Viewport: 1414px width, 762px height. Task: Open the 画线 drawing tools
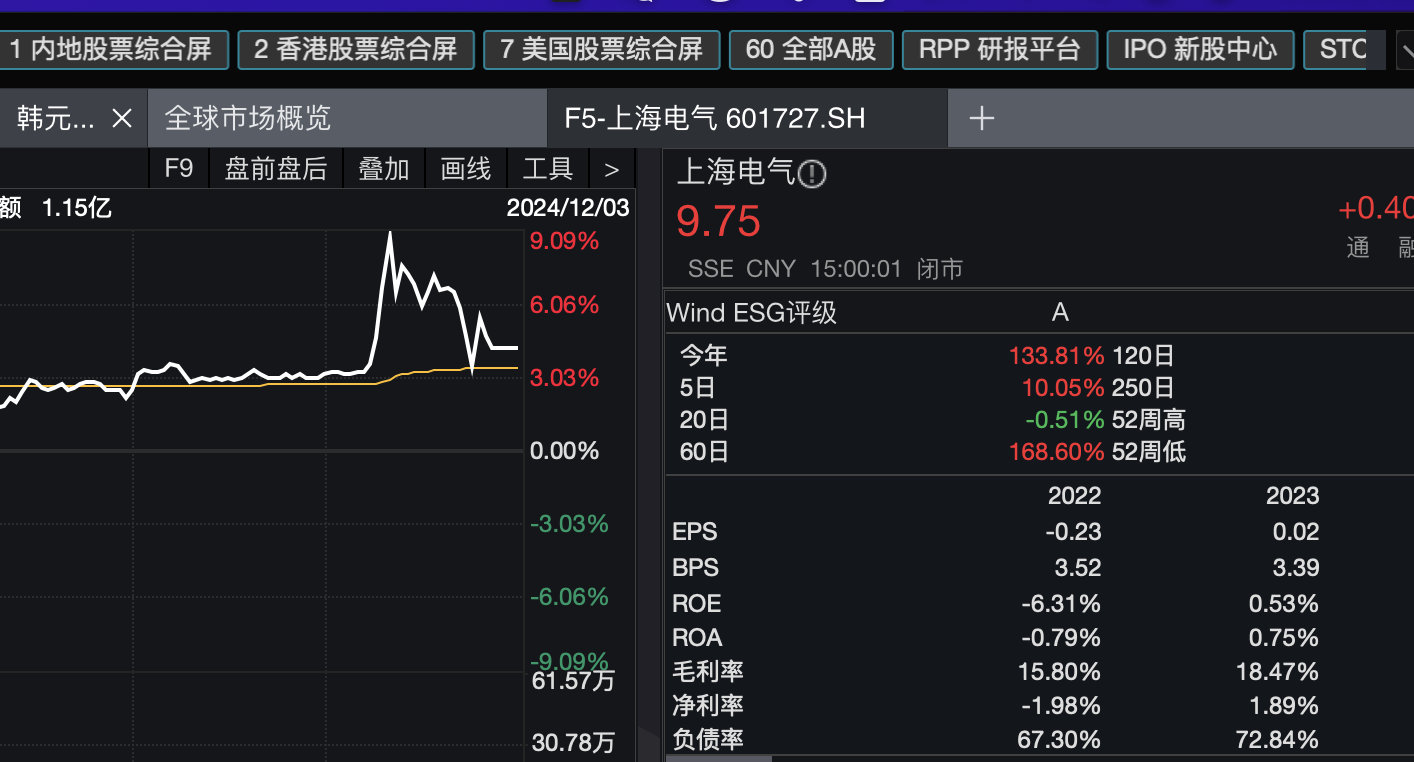[466, 169]
